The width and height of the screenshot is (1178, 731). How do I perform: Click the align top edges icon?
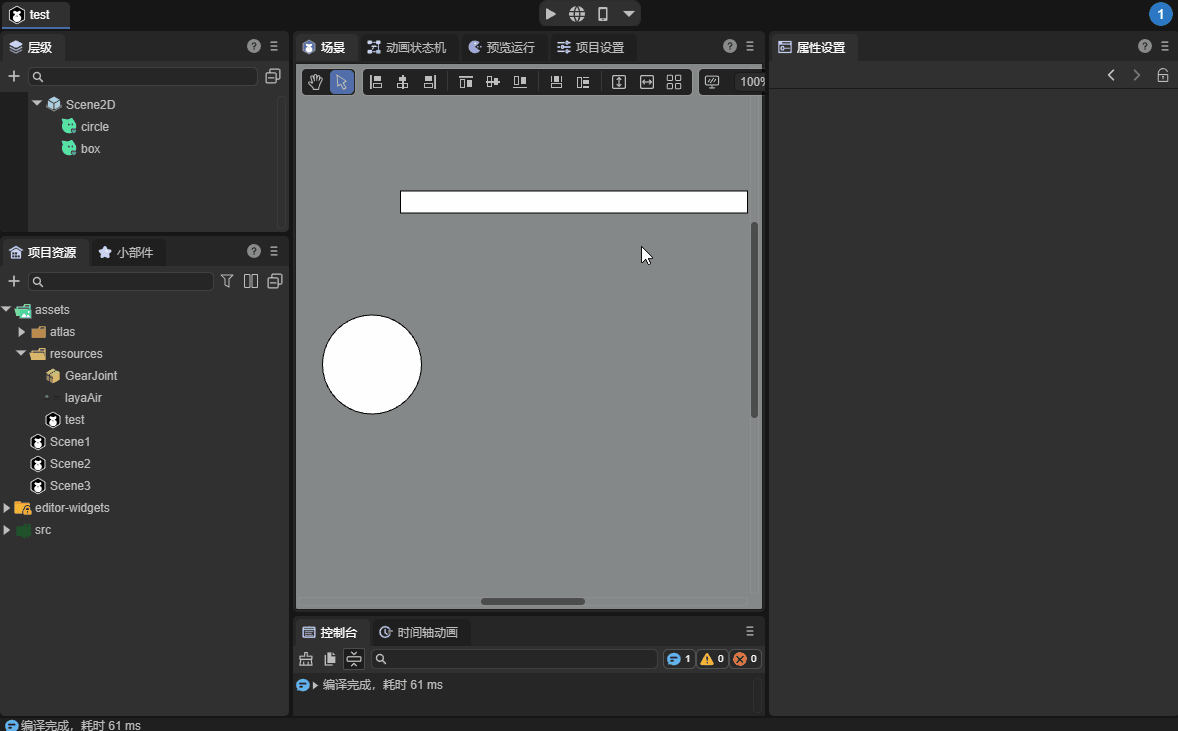pyautogui.click(x=465, y=82)
